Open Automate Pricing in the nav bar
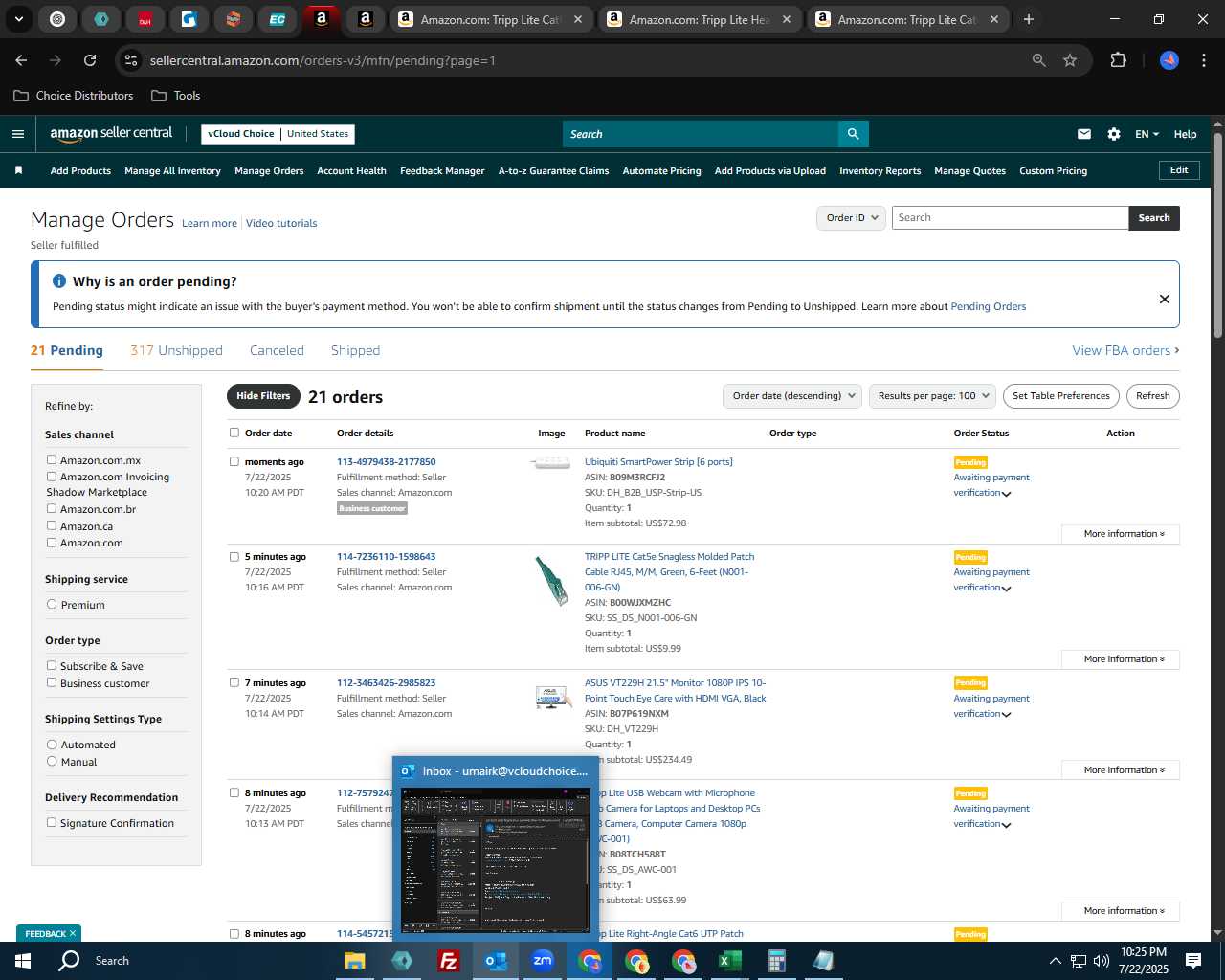 [661, 171]
